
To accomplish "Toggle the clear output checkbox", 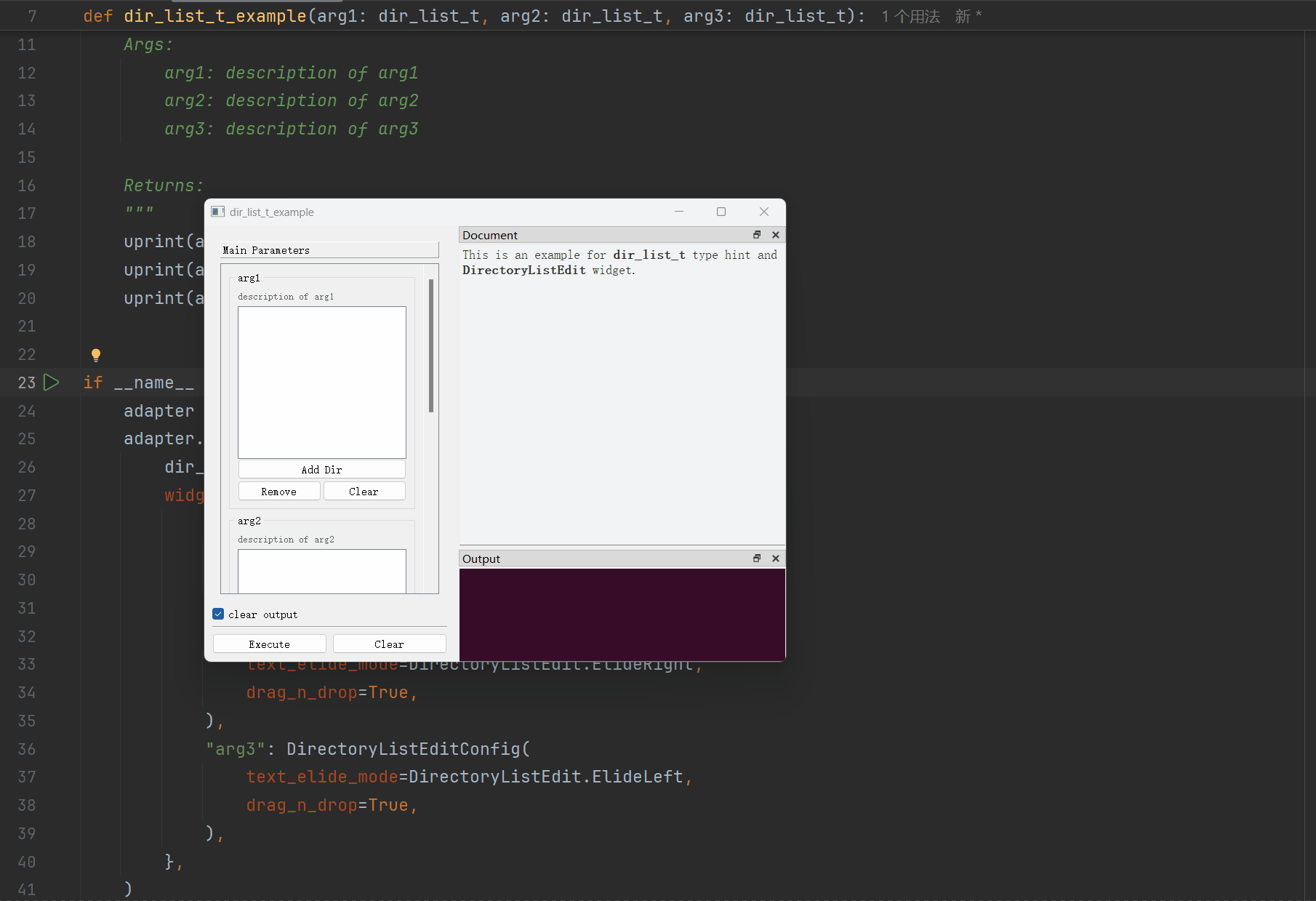I will point(218,614).
